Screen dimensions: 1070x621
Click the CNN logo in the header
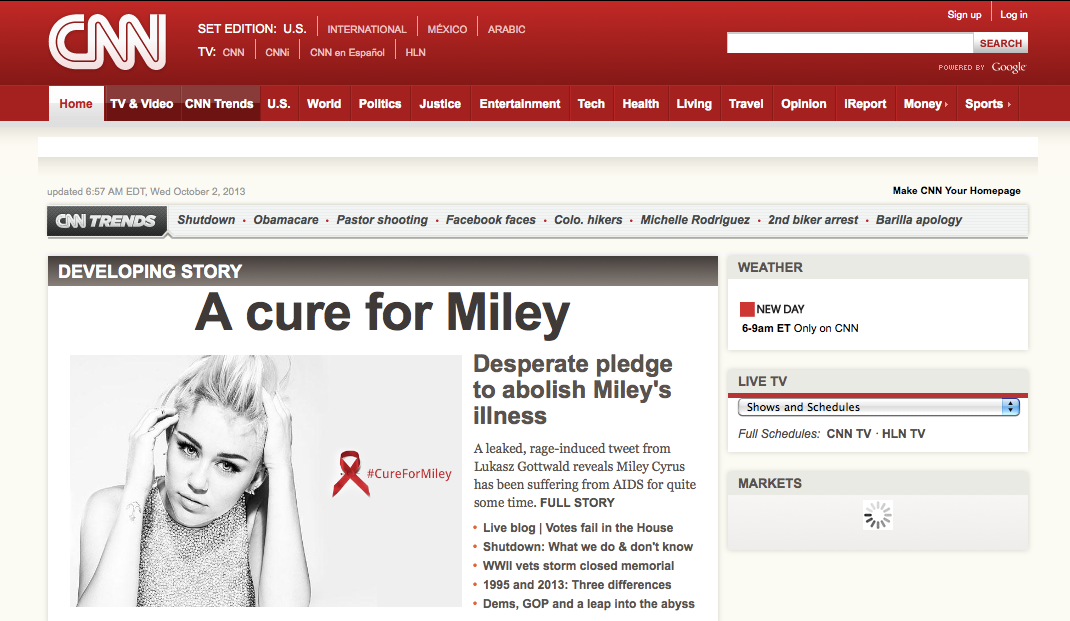tap(107, 42)
